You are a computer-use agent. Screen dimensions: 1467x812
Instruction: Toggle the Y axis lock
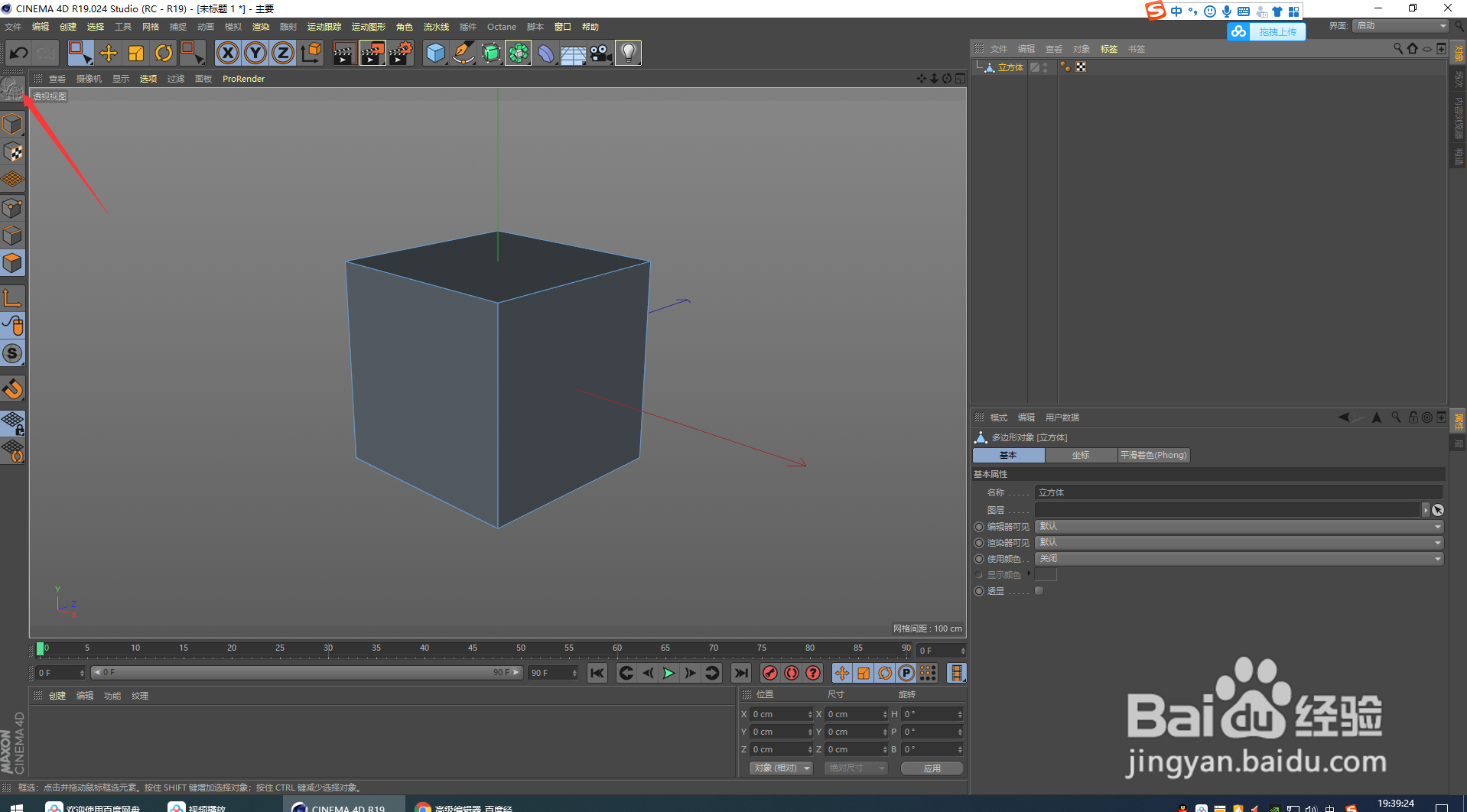coord(255,53)
